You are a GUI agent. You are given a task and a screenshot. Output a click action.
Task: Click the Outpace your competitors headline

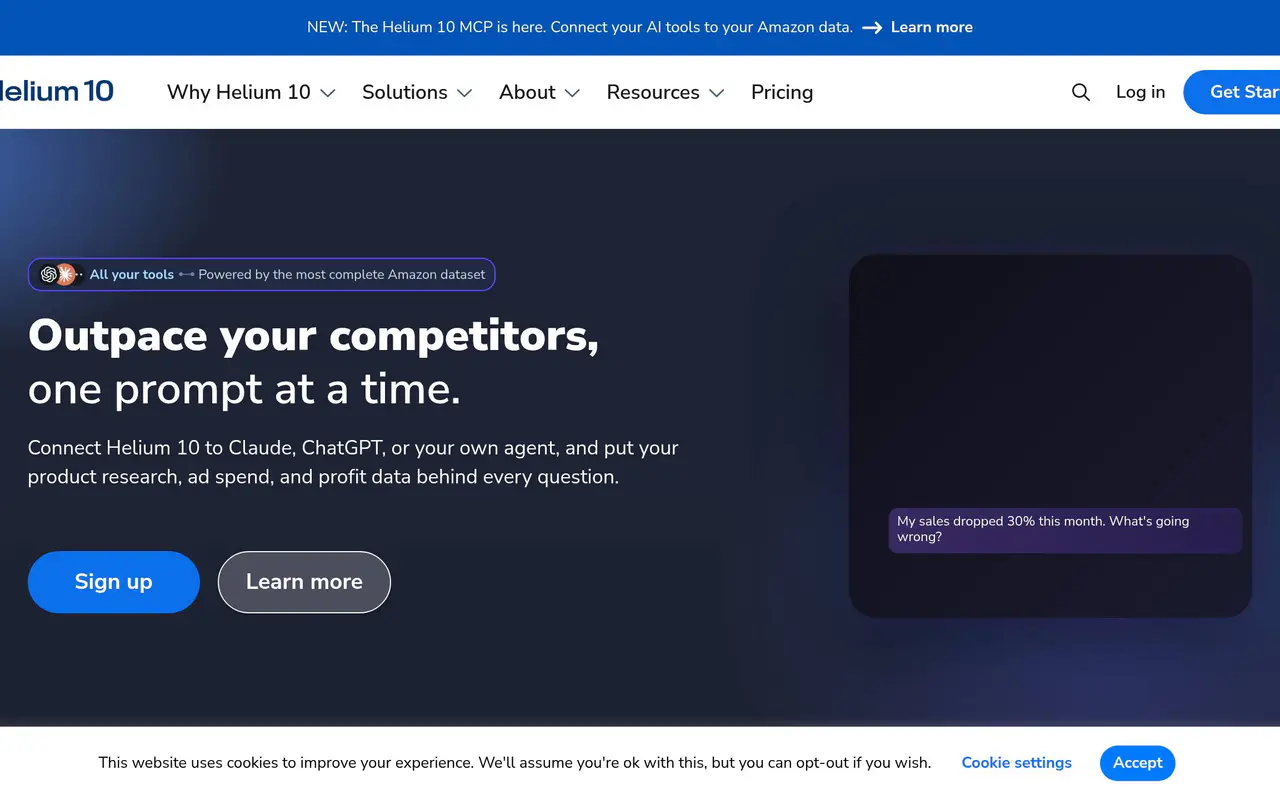click(314, 336)
